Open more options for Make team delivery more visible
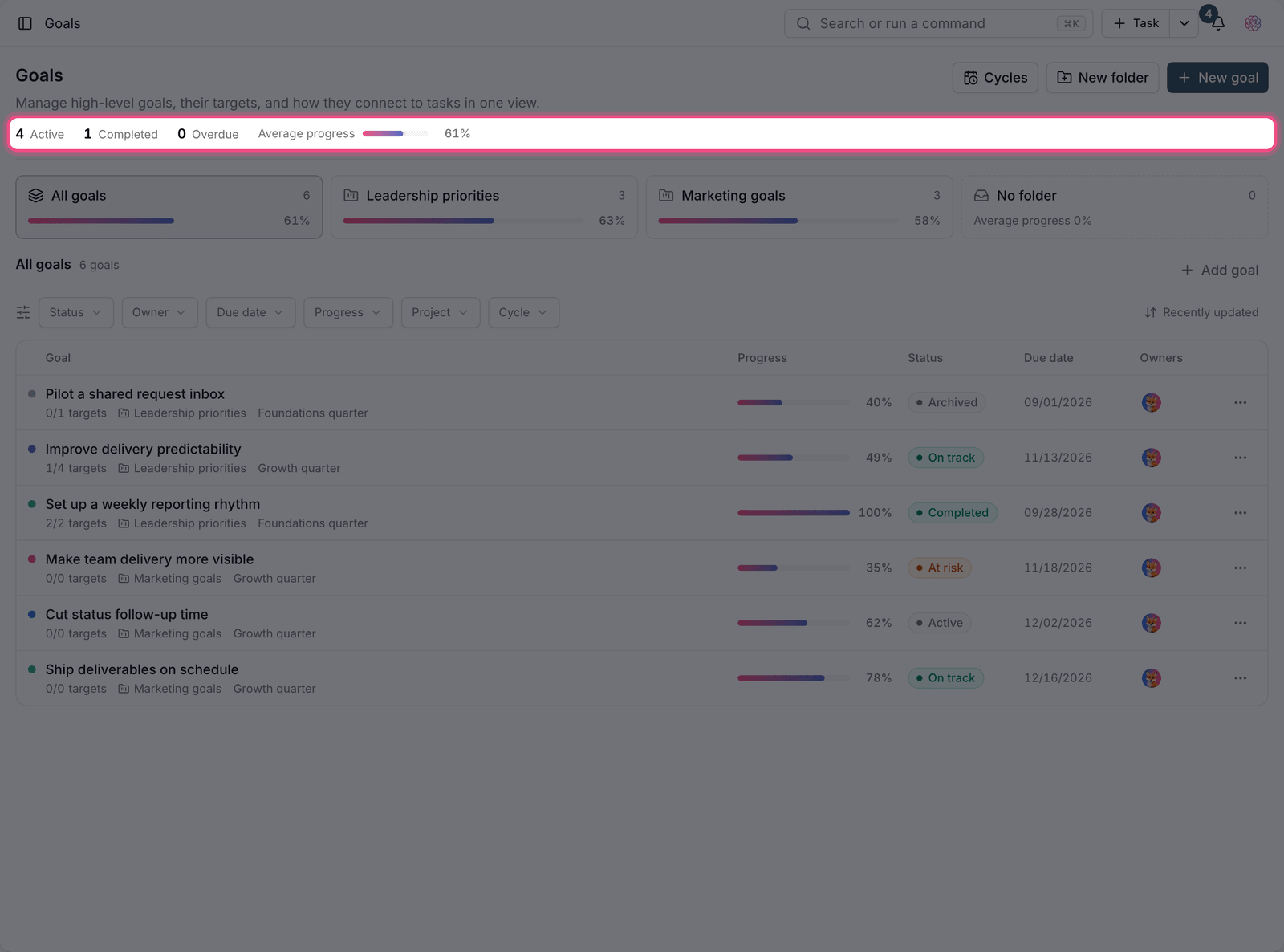 coord(1240,568)
